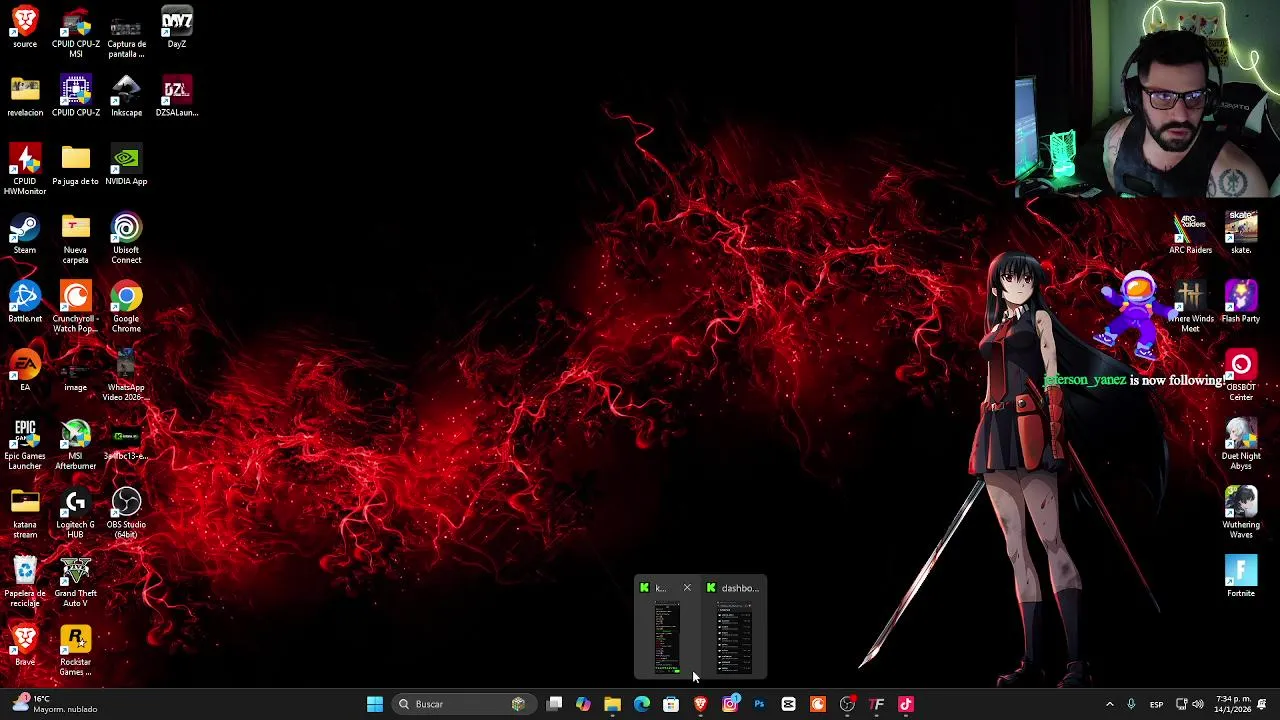1280x720 pixels.
Task: Open notifications bell in the tray
Action: click(1262, 704)
